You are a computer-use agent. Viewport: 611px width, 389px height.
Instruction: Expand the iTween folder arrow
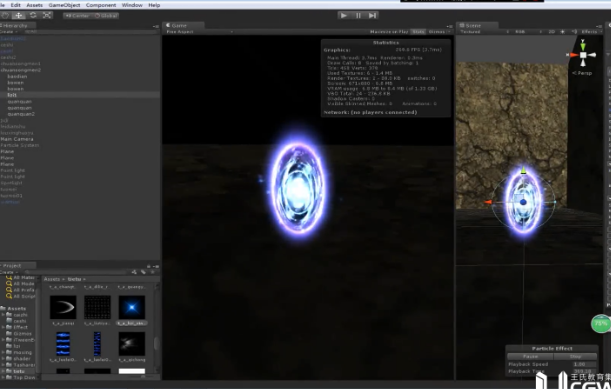point(3,339)
